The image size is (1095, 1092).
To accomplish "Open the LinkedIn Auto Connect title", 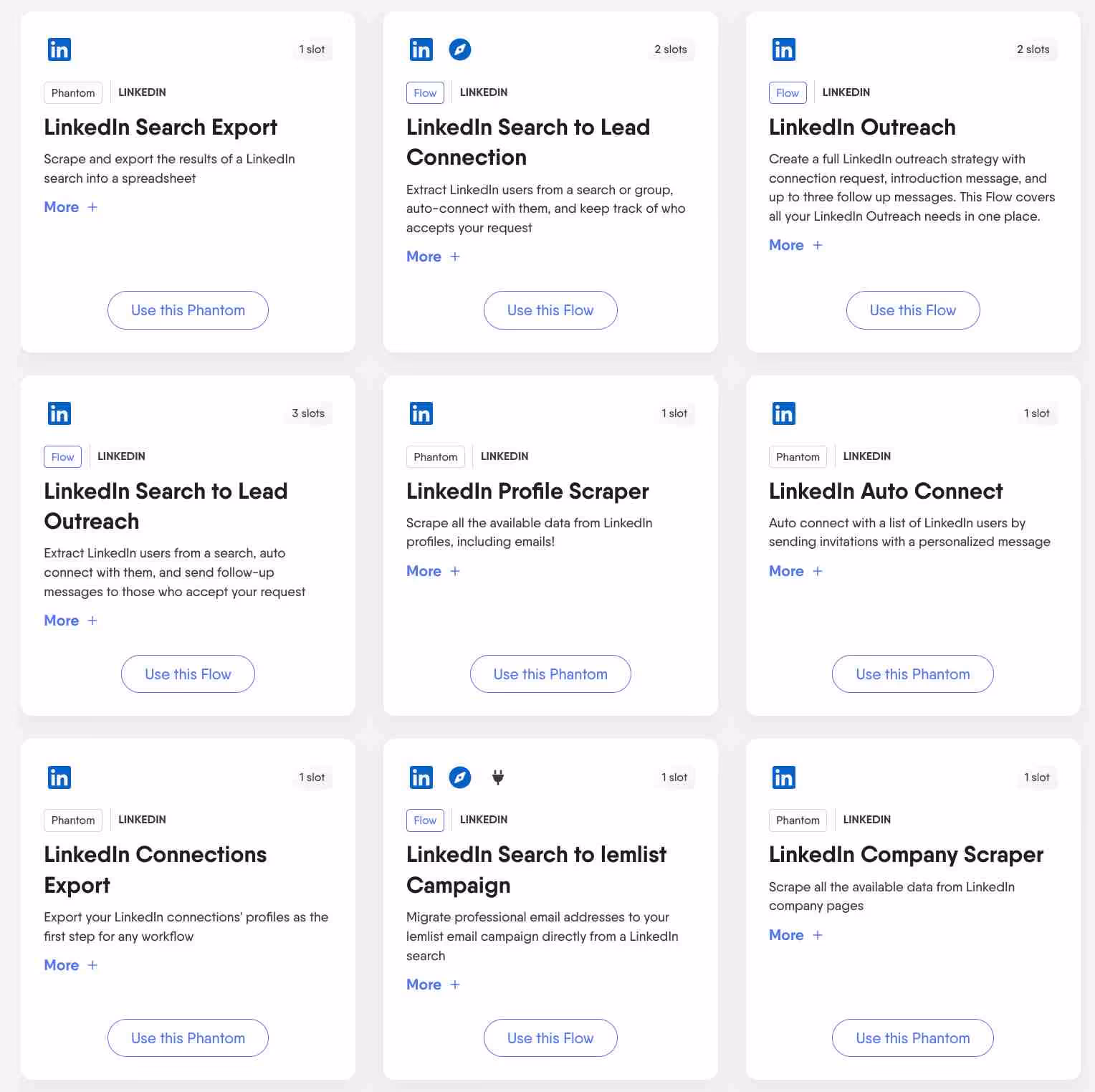I will (x=886, y=492).
